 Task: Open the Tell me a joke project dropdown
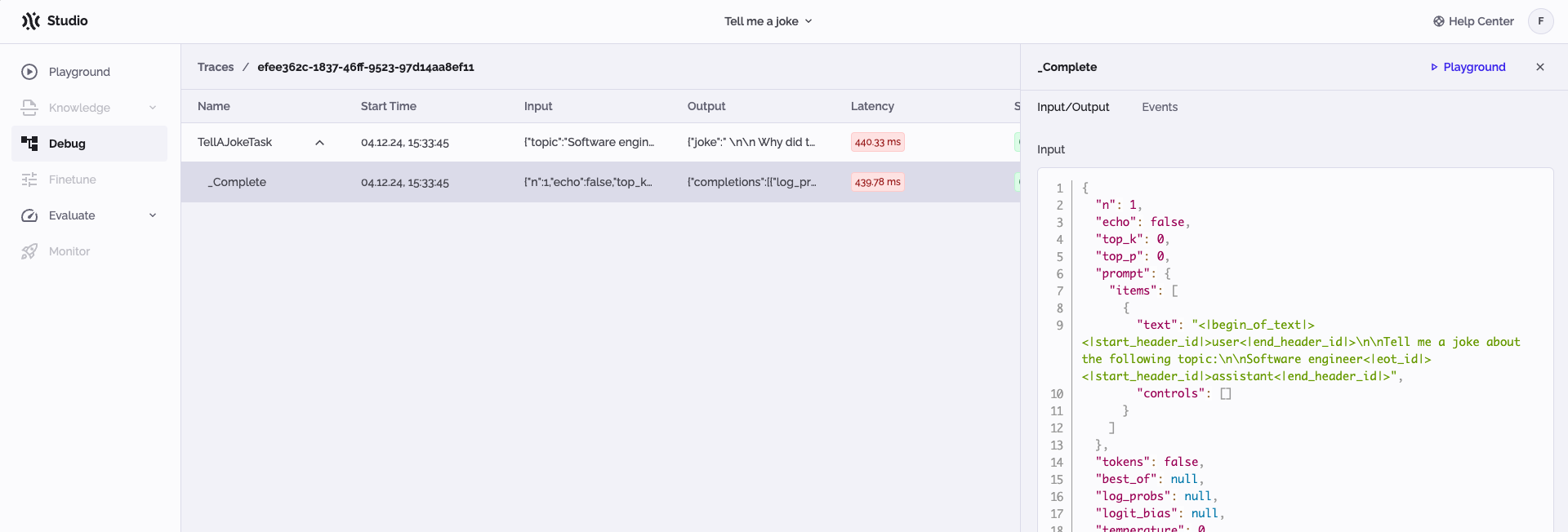tap(768, 21)
